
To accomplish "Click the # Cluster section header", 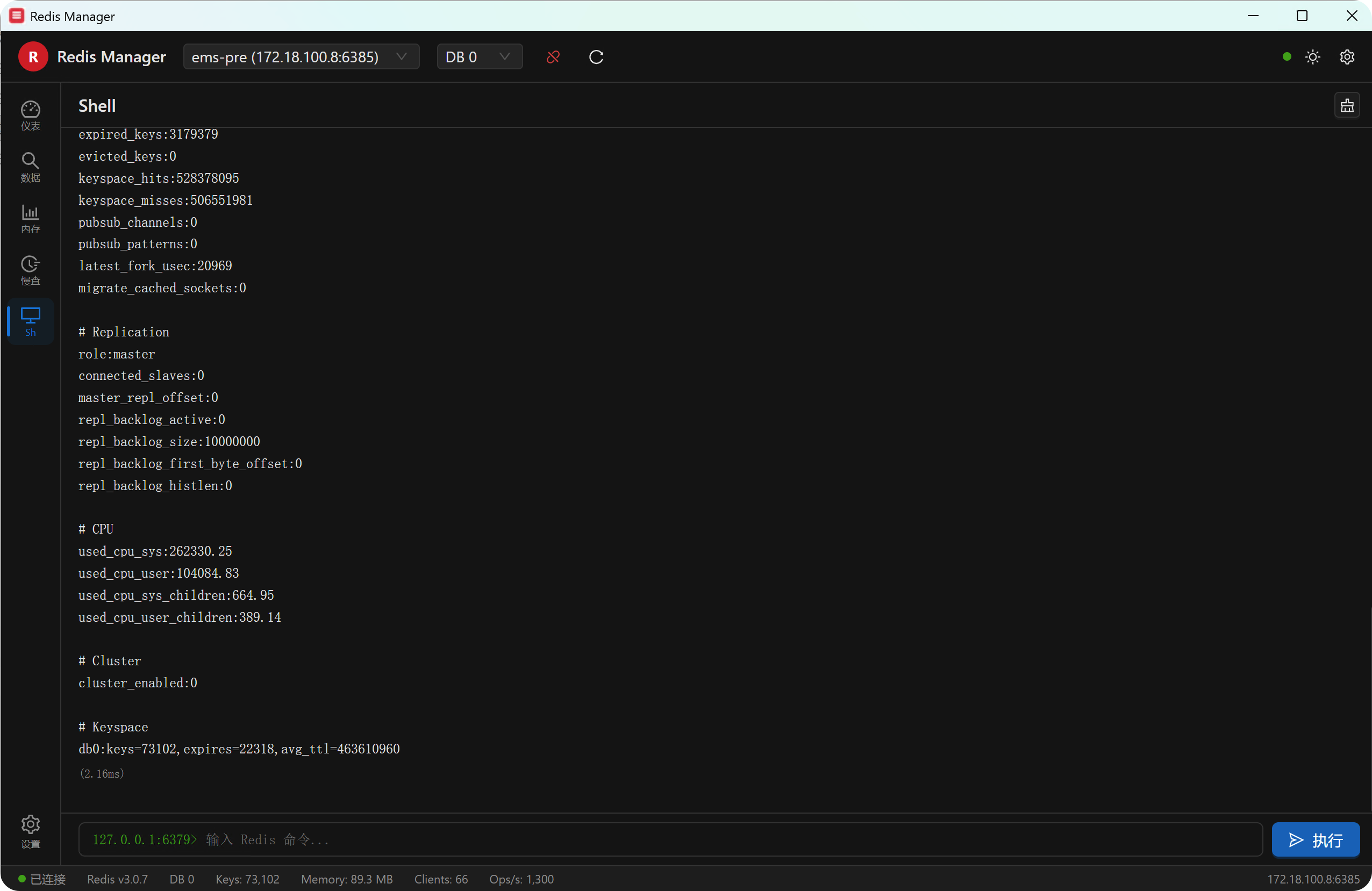I will click(x=110, y=661).
